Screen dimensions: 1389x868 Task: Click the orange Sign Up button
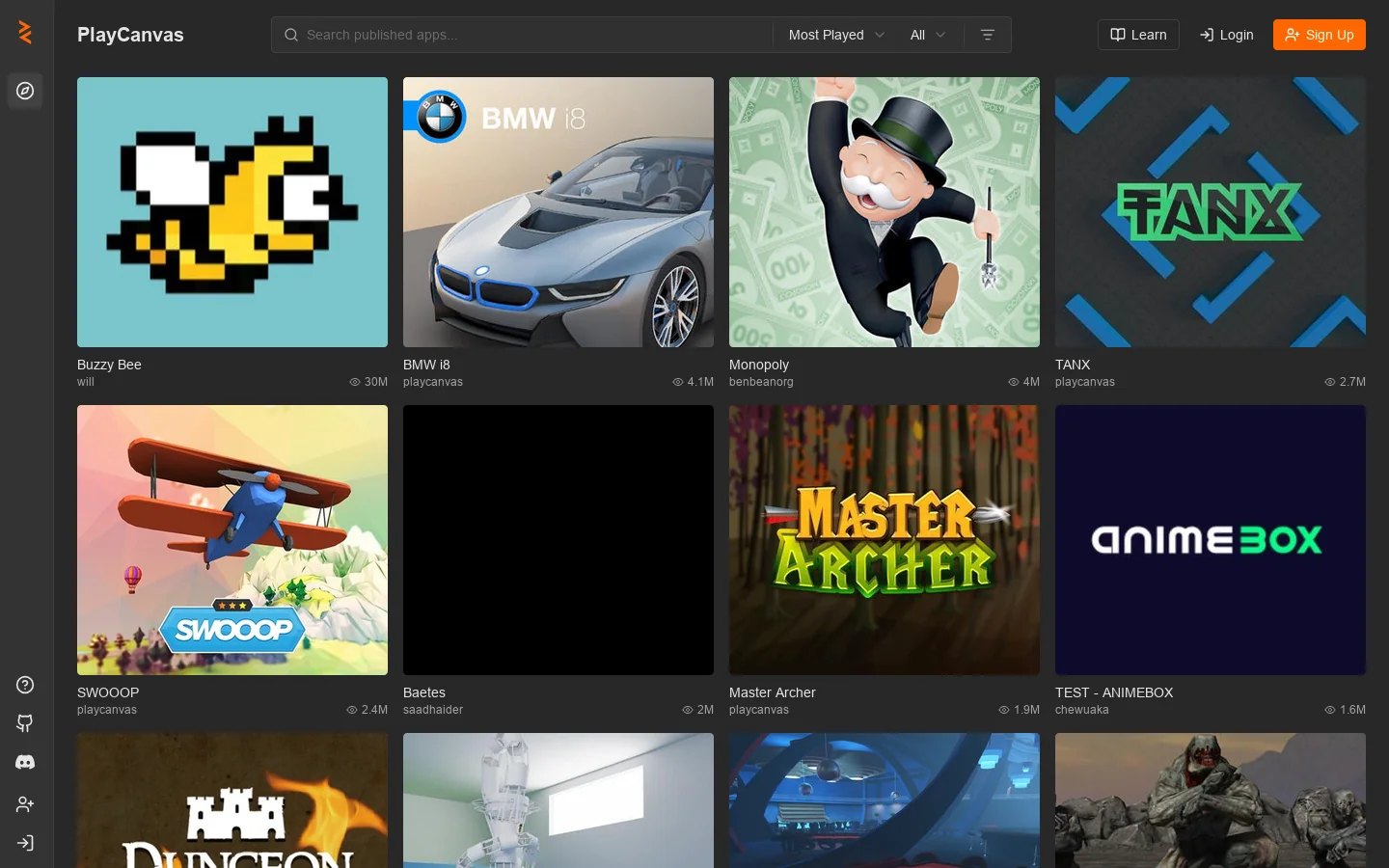pos(1319,35)
